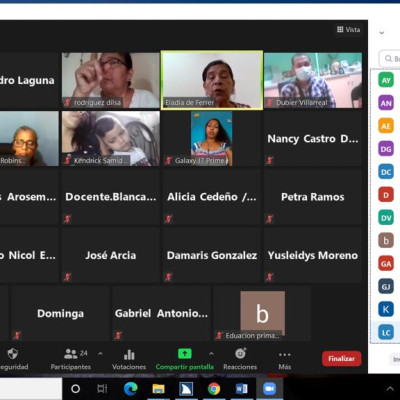
Task: Click the File Explorer taskbar icon
Action: (x=158, y=389)
